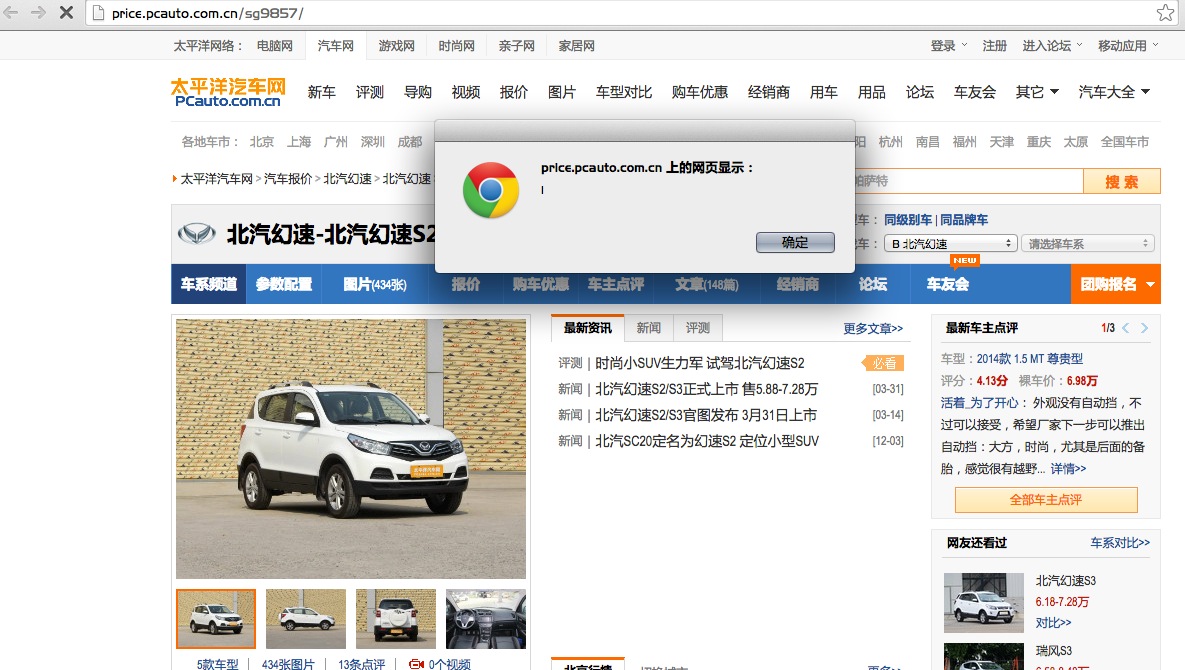Open article 时尚小SUV生力军 试驾北汽幻速S2
The height and width of the screenshot is (670, 1185).
click(x=700, y=363)
